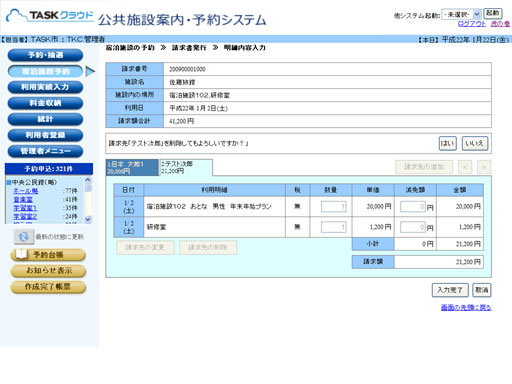The image size is (512, 384).
Task: Click the 学習室2 link
Action: pyautogui.click(x=25, y=217)
